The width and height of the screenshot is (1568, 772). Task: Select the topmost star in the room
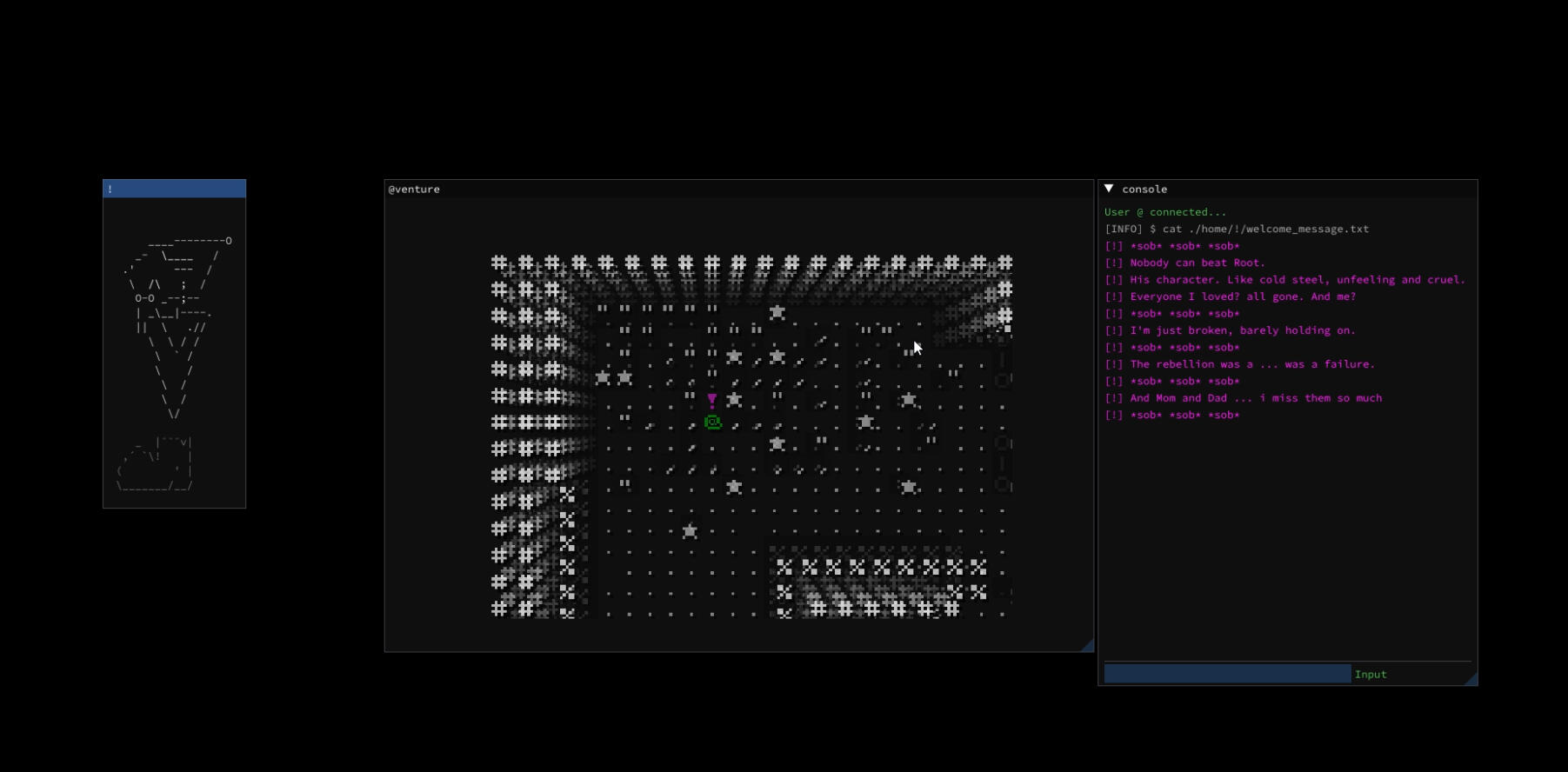click(777, 312)
